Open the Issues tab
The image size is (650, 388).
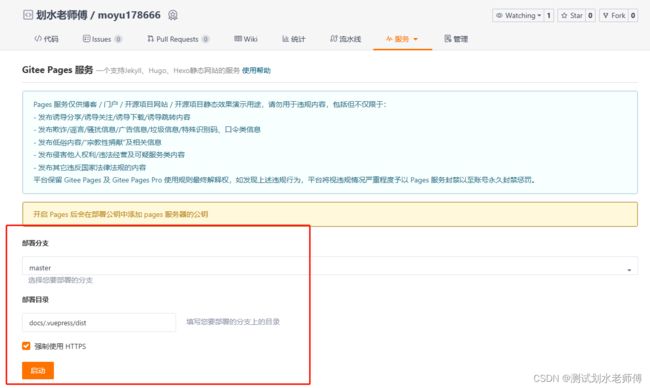click(x=102, y=39)
